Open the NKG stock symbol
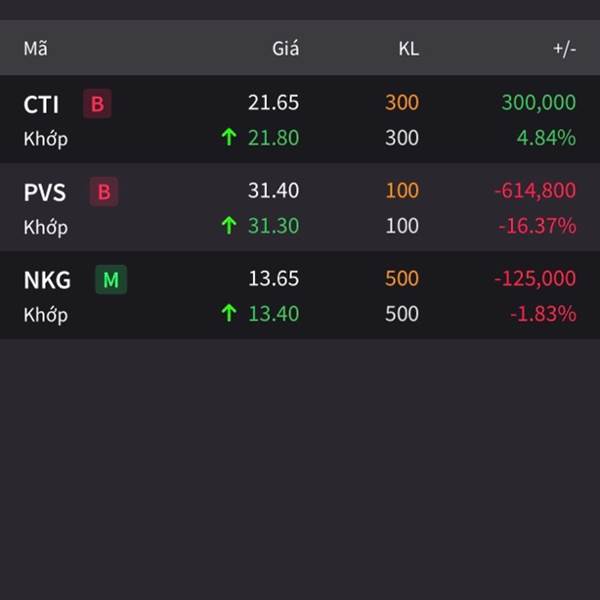Viewport: 600px width, 600px height. pyautogui.click(x=47, y=280)
